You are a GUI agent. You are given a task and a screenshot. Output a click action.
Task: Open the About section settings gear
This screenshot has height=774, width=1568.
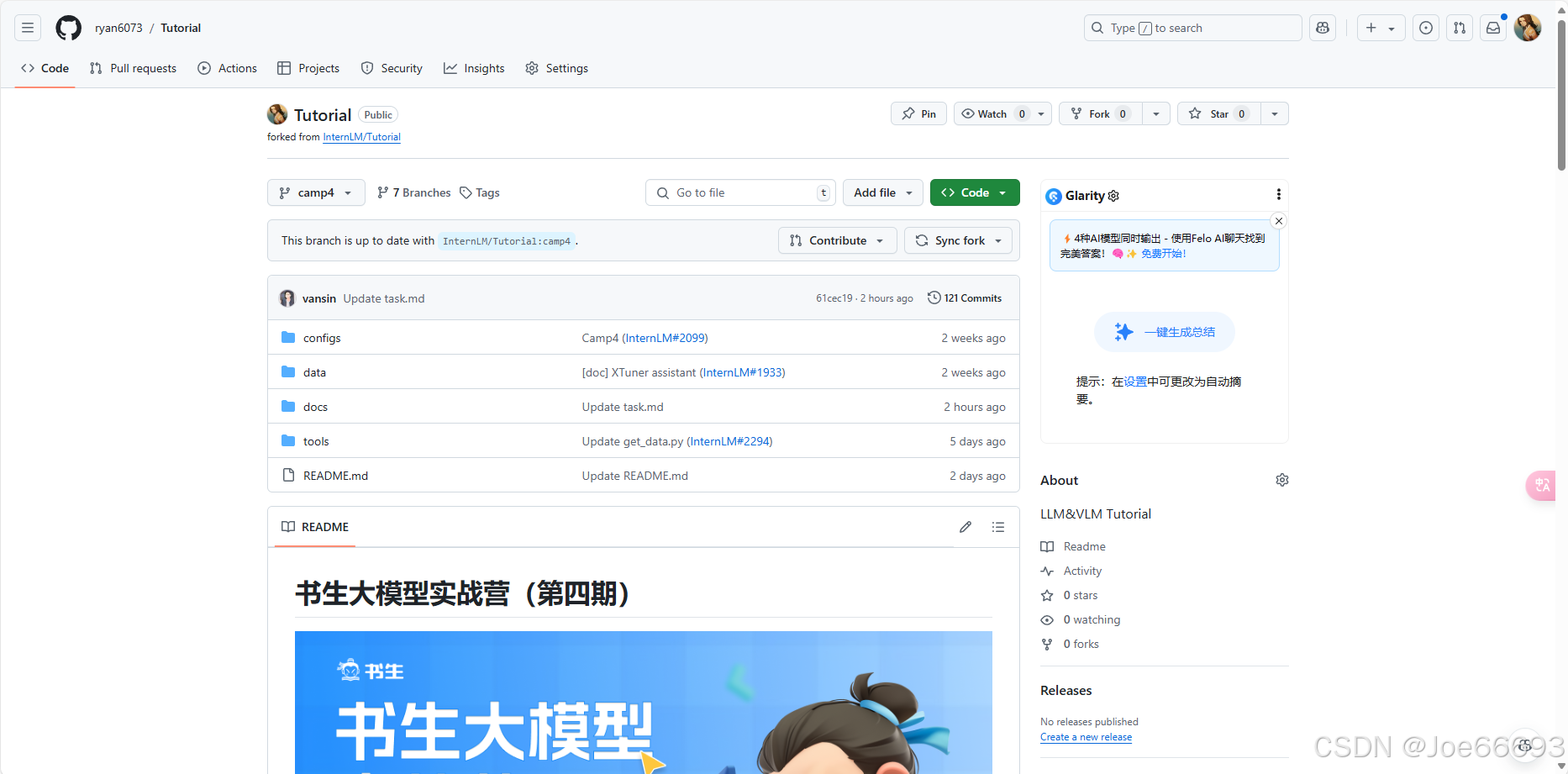coord(1281,480)
